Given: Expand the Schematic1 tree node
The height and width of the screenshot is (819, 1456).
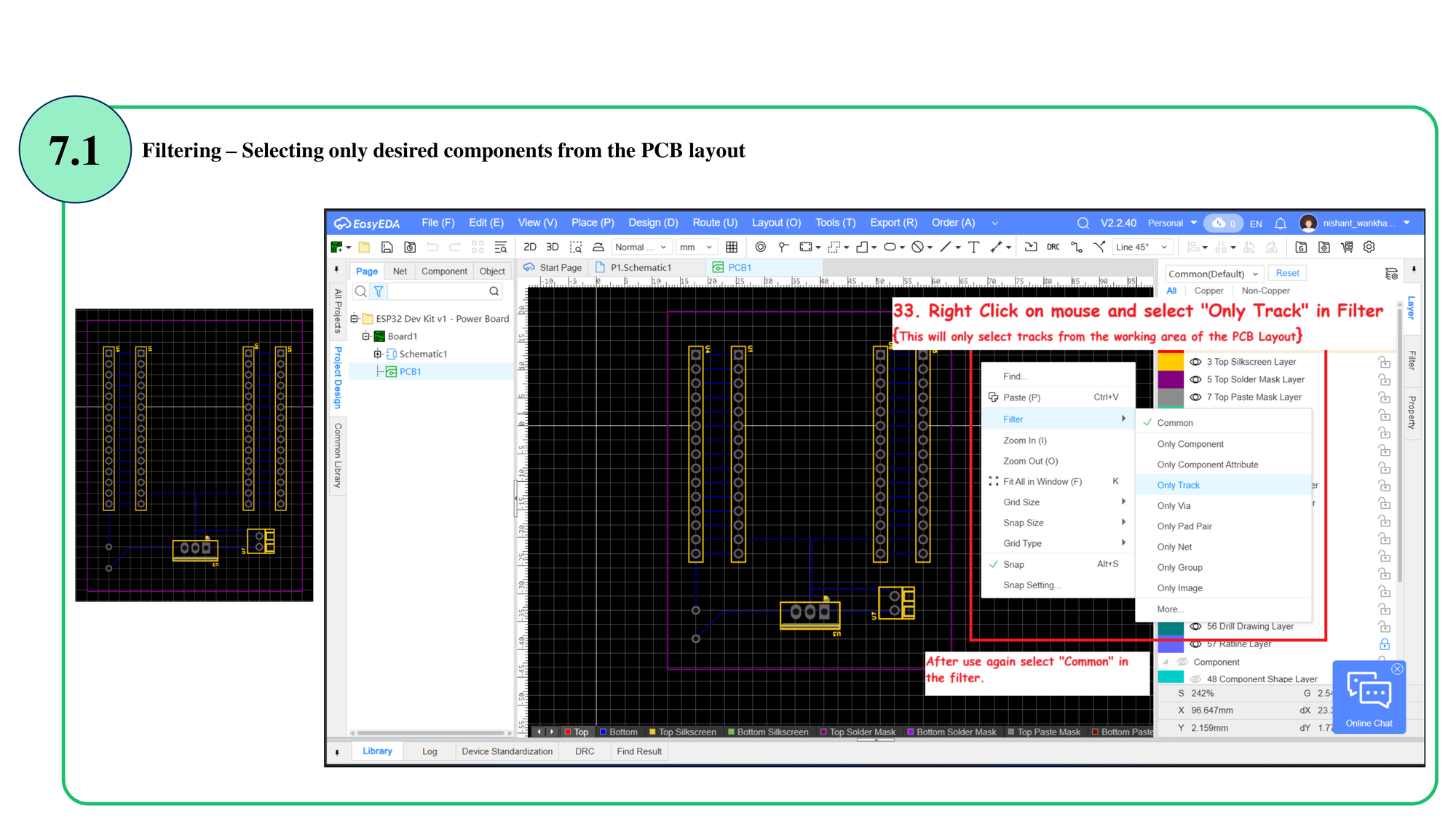Looking at the screenshot, I should [x=378, y=354].
